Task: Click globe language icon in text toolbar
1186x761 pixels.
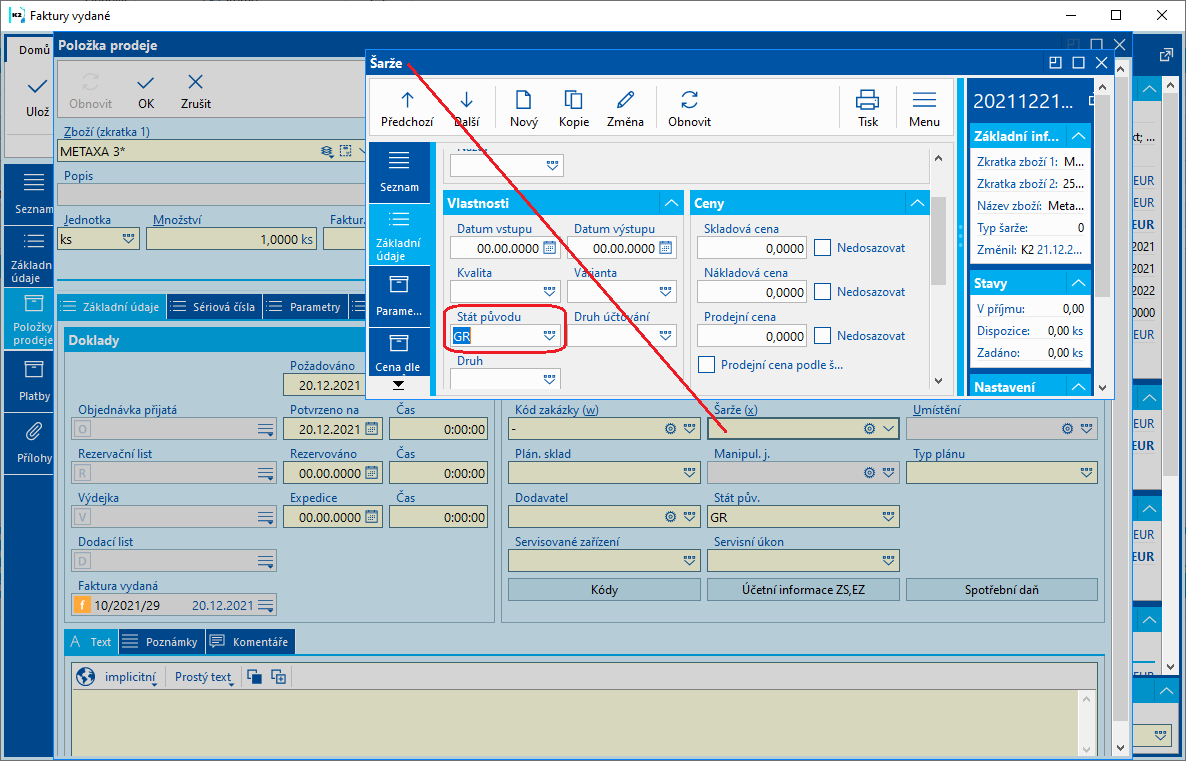Action: coord(85,676)
